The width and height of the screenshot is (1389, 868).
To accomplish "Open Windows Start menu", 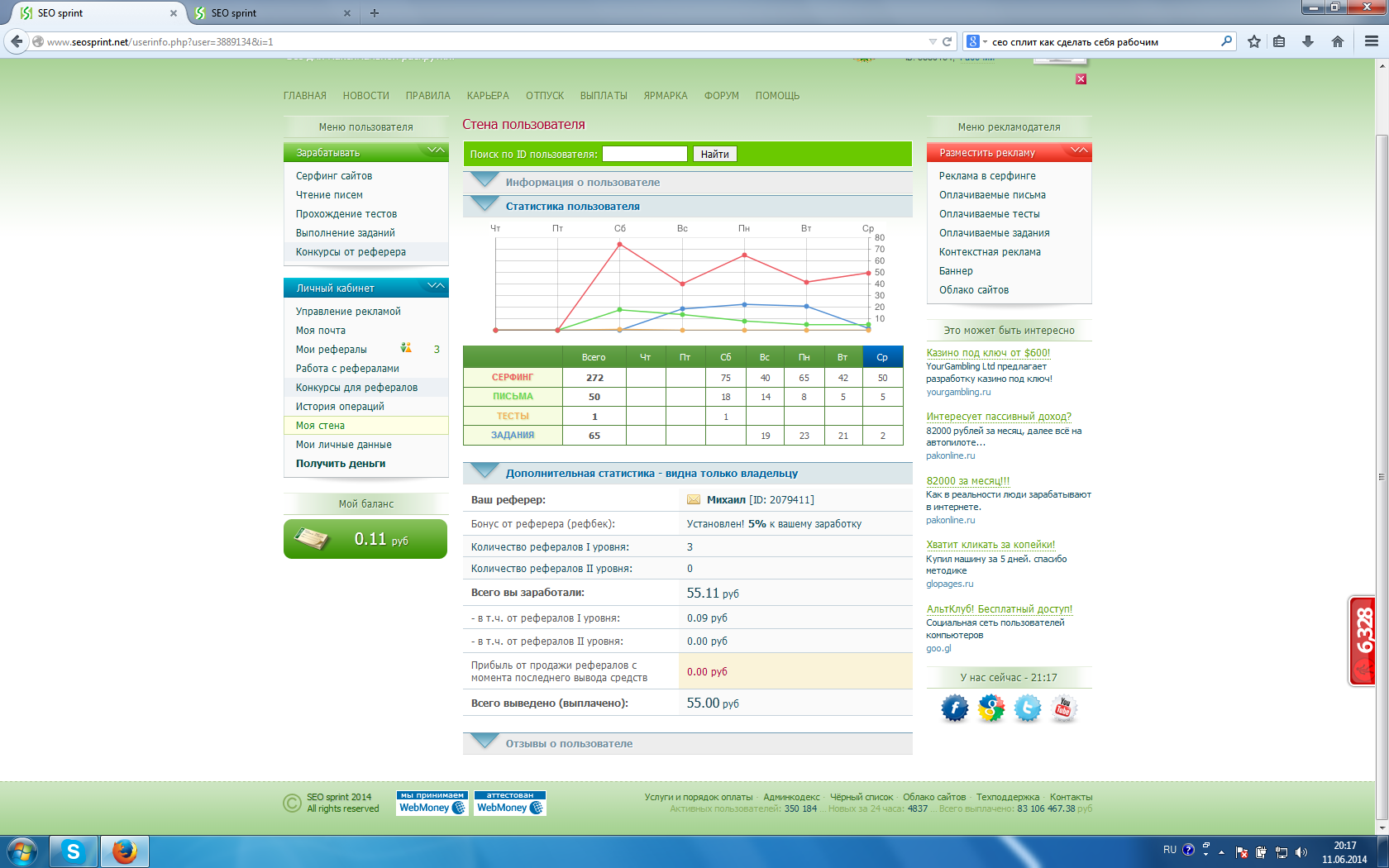I will coord(22,851).
